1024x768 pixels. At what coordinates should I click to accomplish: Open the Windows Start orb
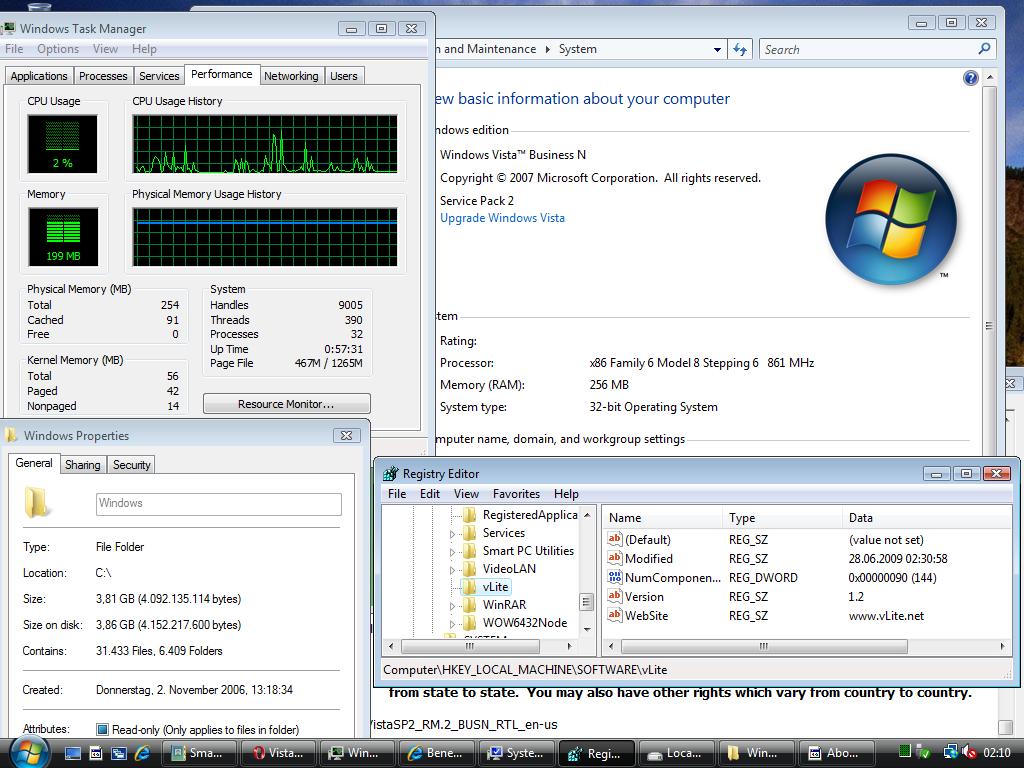(27, 752)
